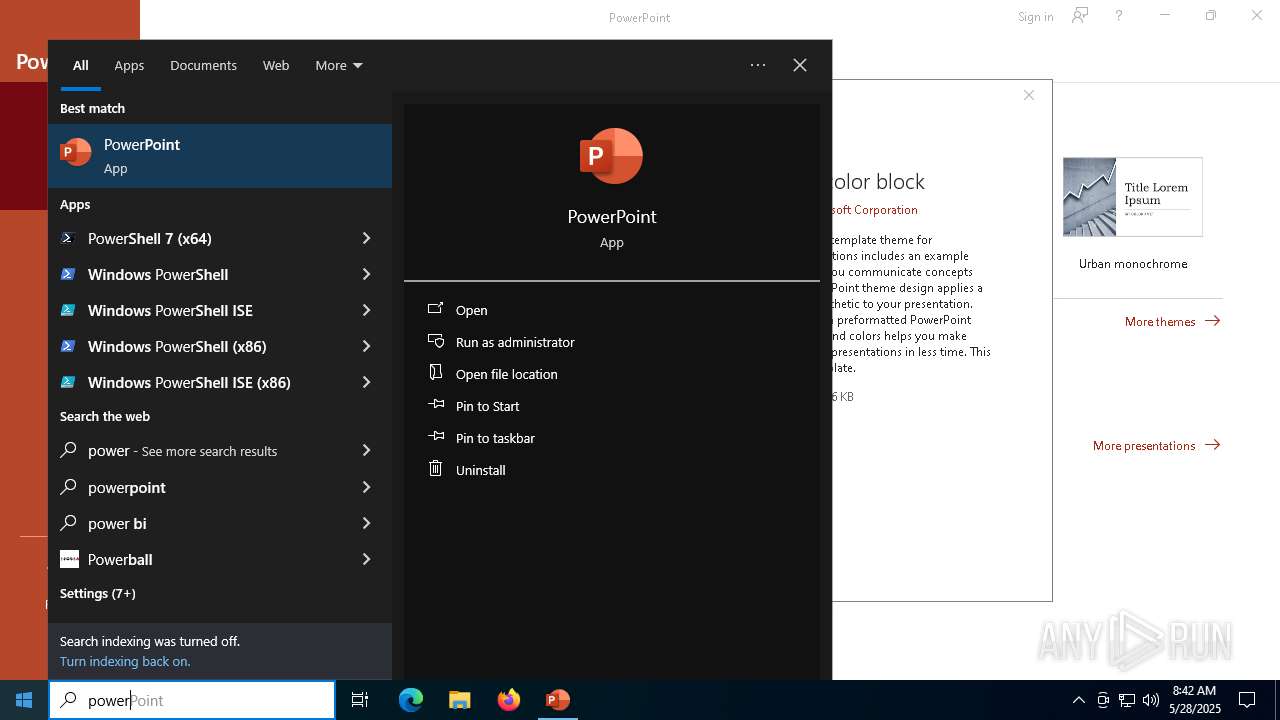Open PowerPoint best match result
Screen dimensions: 1280x720
click(x=220, y=156)
